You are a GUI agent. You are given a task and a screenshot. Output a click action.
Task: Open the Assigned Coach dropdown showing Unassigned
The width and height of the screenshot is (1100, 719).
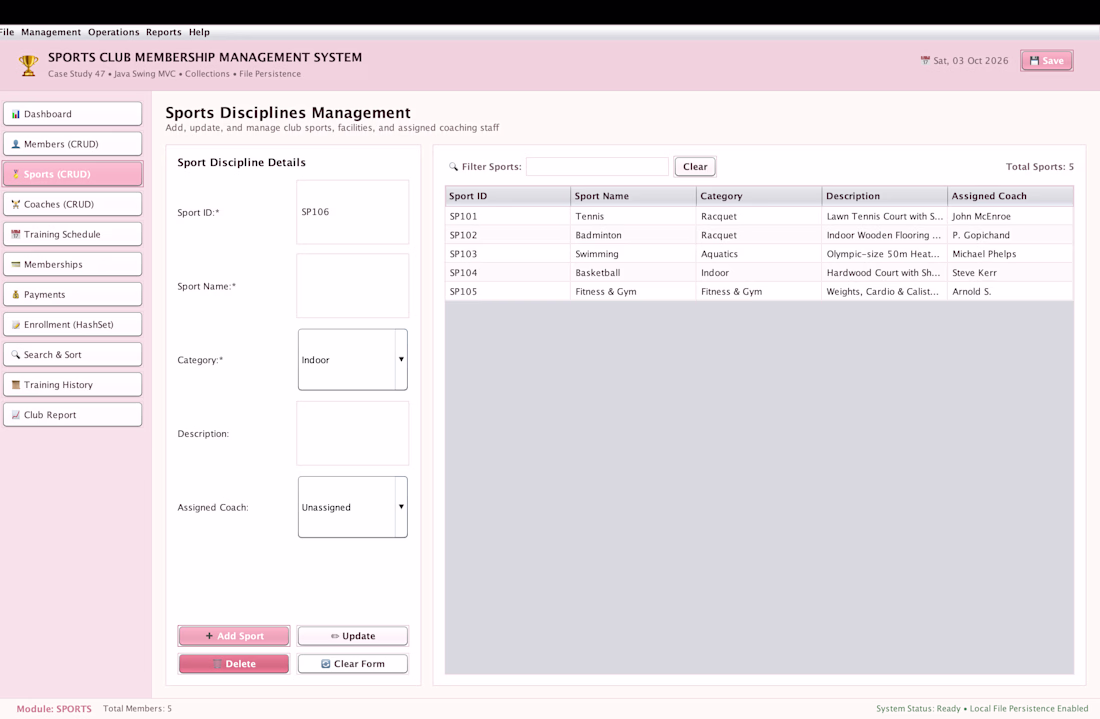point(353,507)
